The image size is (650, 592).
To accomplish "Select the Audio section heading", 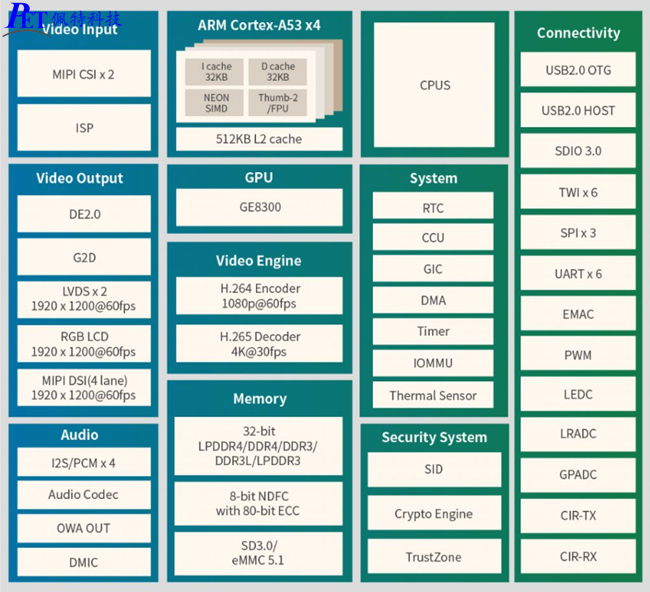I will pos(80,435).
